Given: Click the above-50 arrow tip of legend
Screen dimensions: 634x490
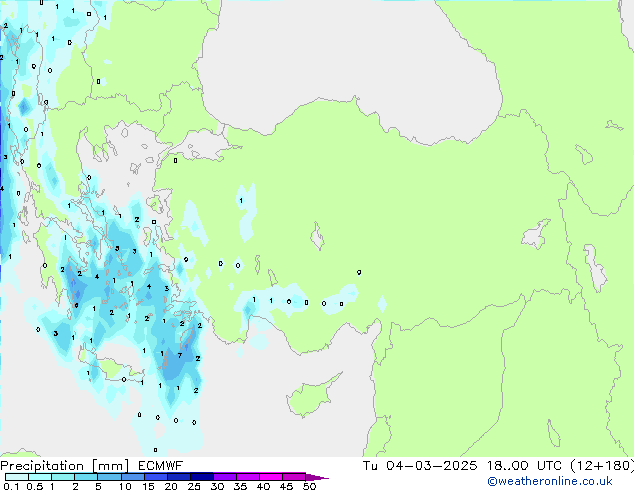Looking at the screenshot, I should click(x=317, y=477).
